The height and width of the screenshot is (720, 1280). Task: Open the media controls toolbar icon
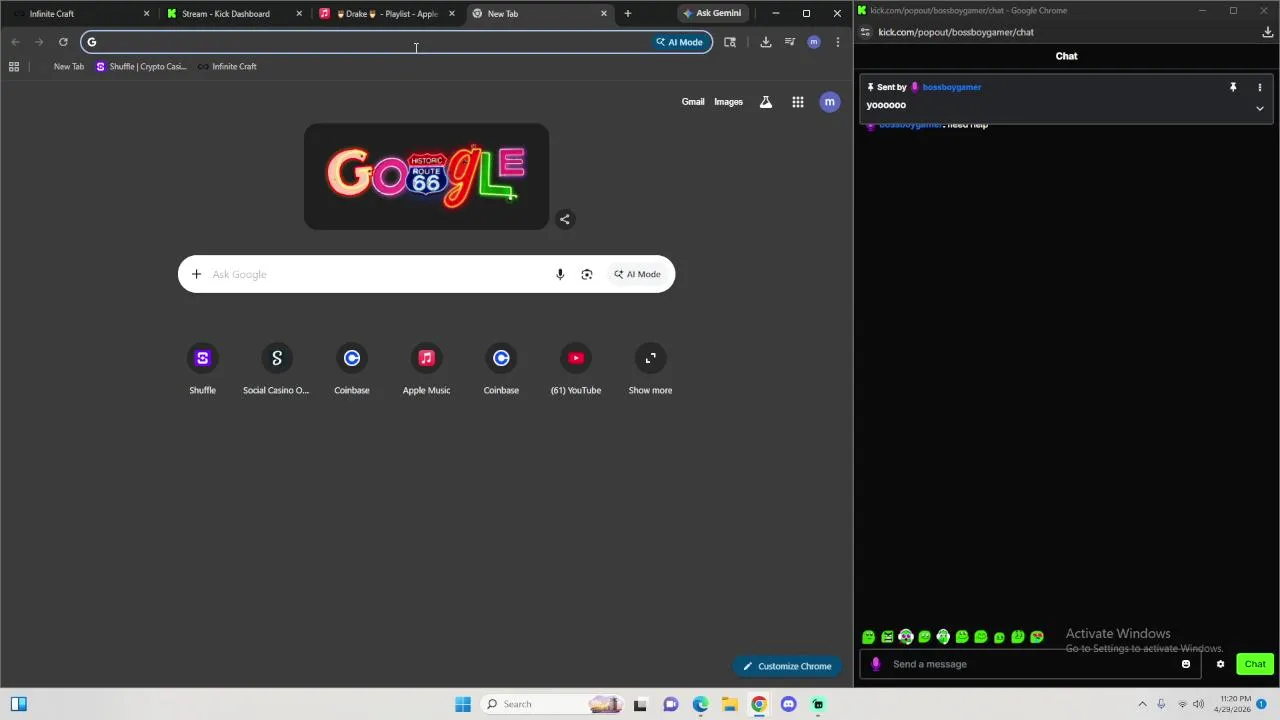(790, 42)
